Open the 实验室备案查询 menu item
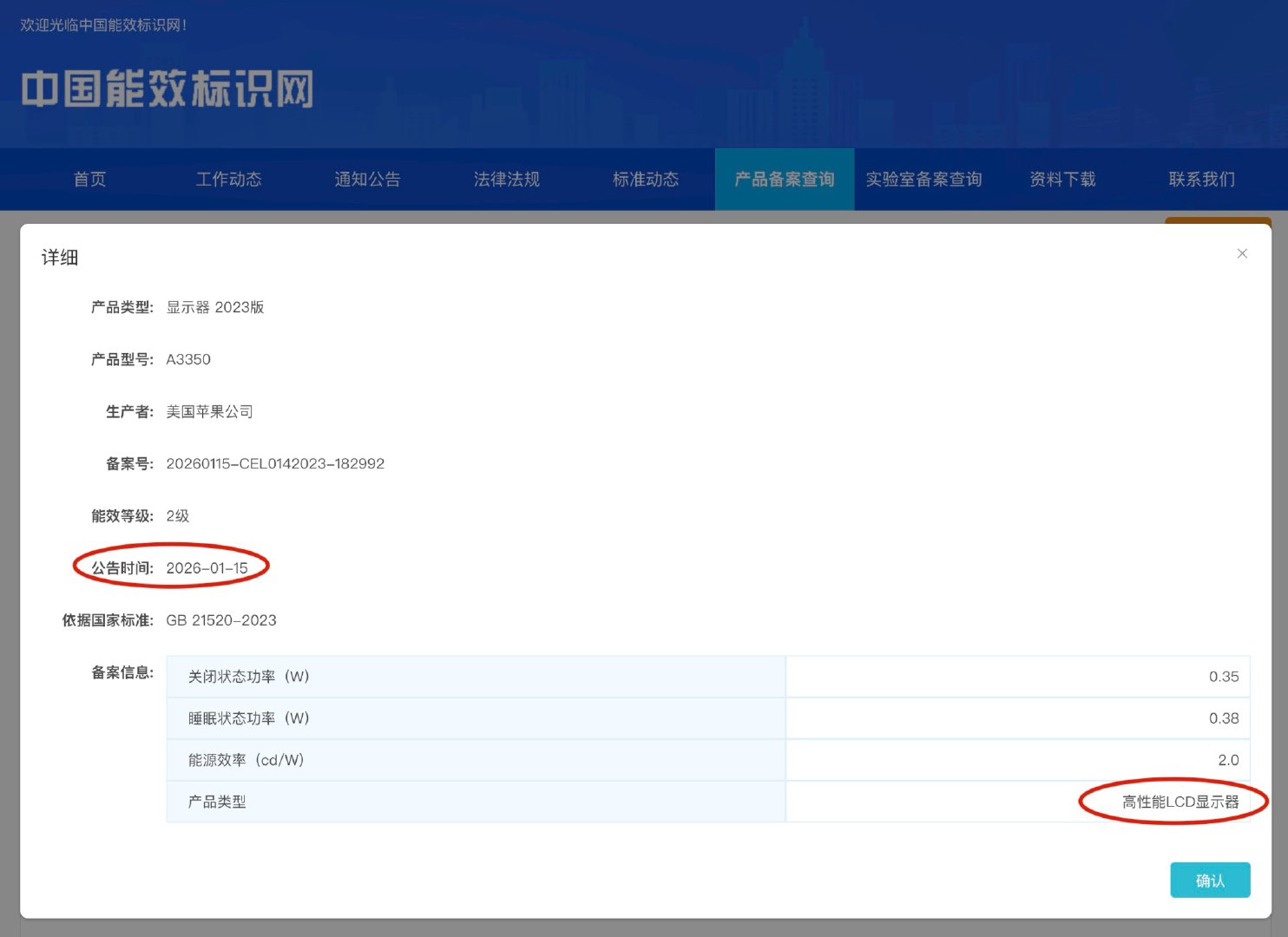 click(x=924, y=179)
